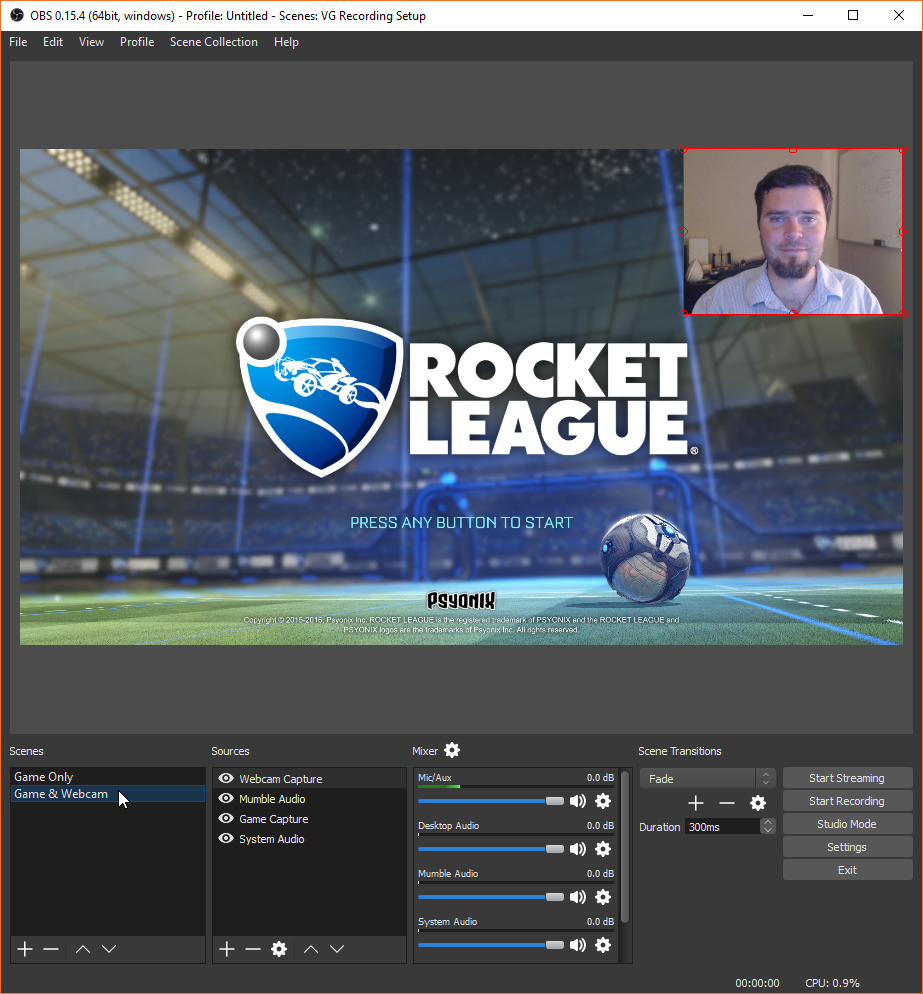Click the Mixer panel scrollbar
The height and width of the screenshot is (994, 923).
coord(625,846)
